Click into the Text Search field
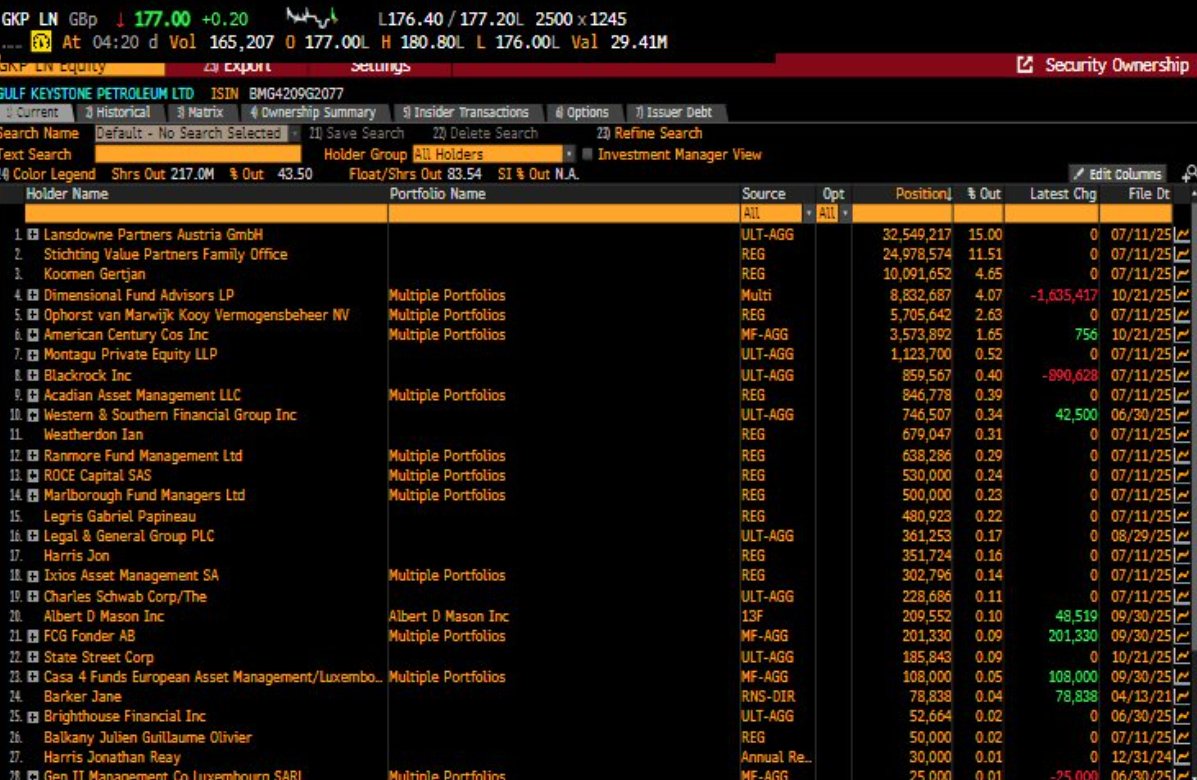The image size is (1197, 780). 198,154
